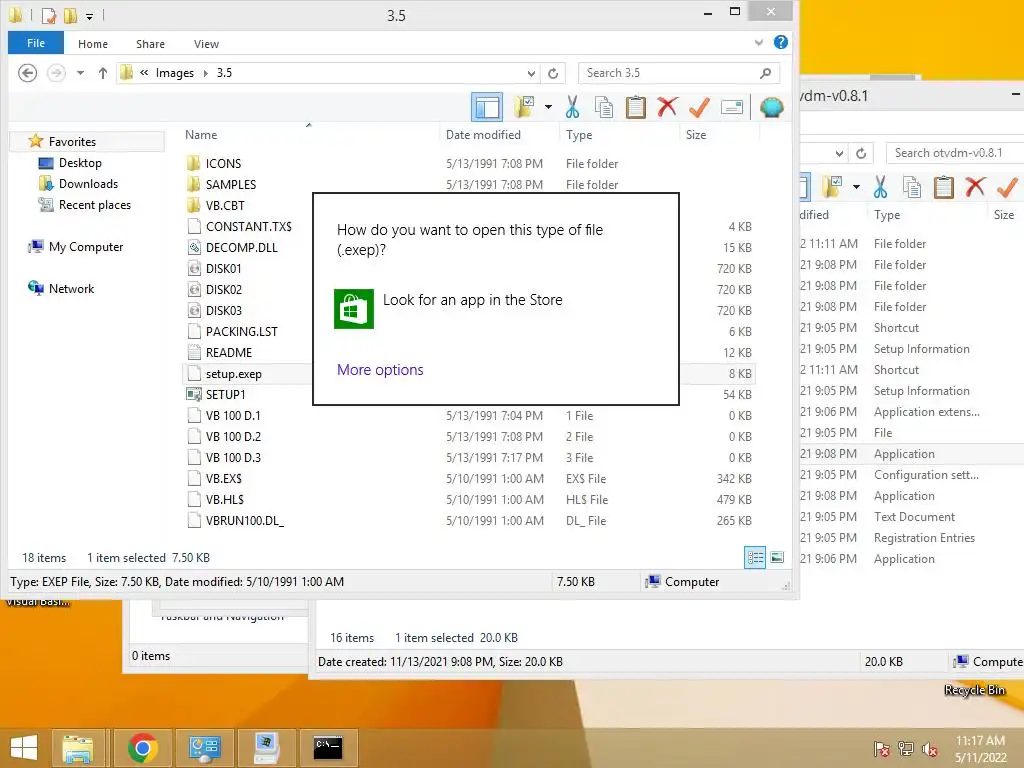The image size is (1024, 768).
Task: Click Refresh in the otvdm-v0.8.1 window
Action: click(x=861, y=153)
